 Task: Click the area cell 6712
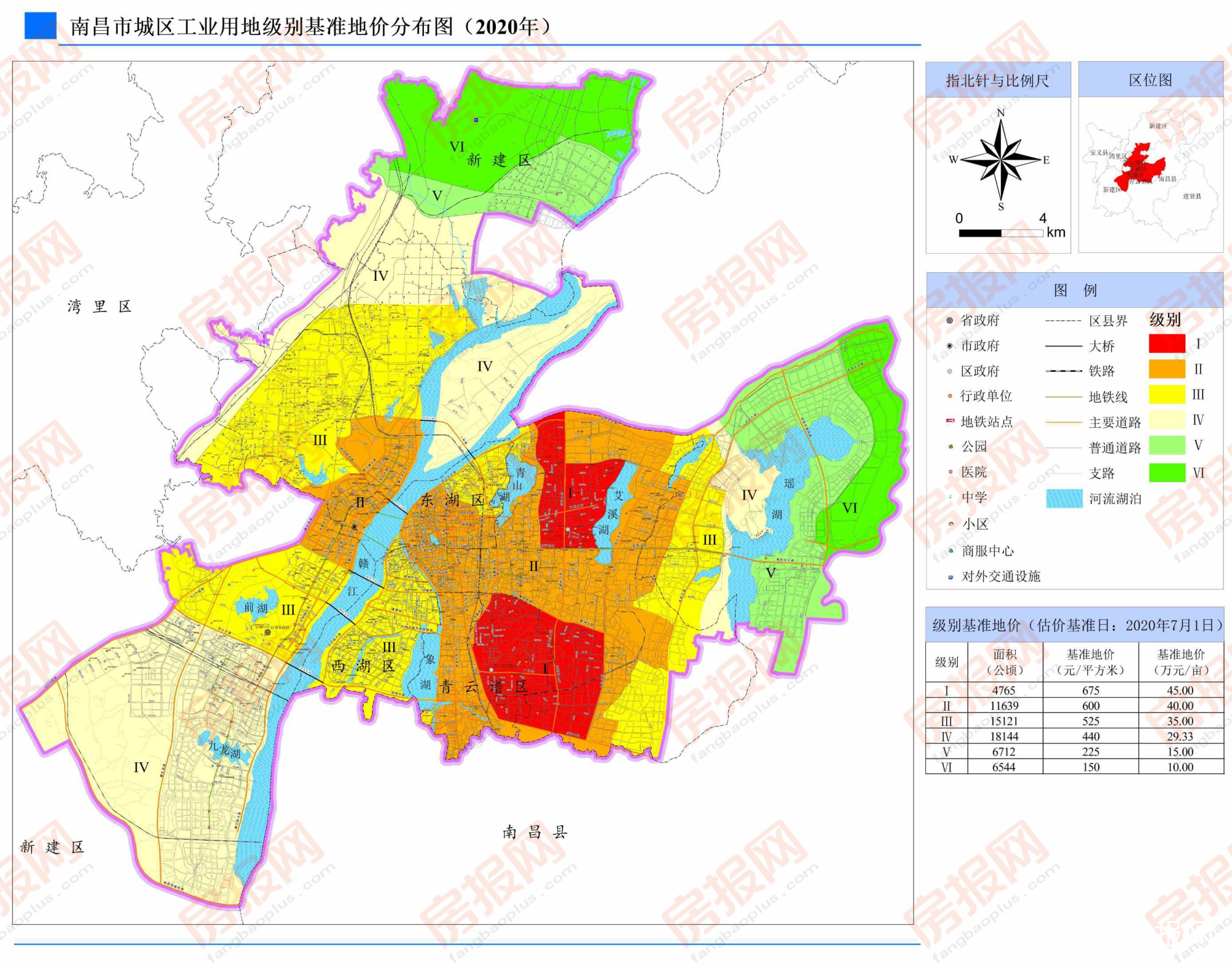click(1004, 752)
